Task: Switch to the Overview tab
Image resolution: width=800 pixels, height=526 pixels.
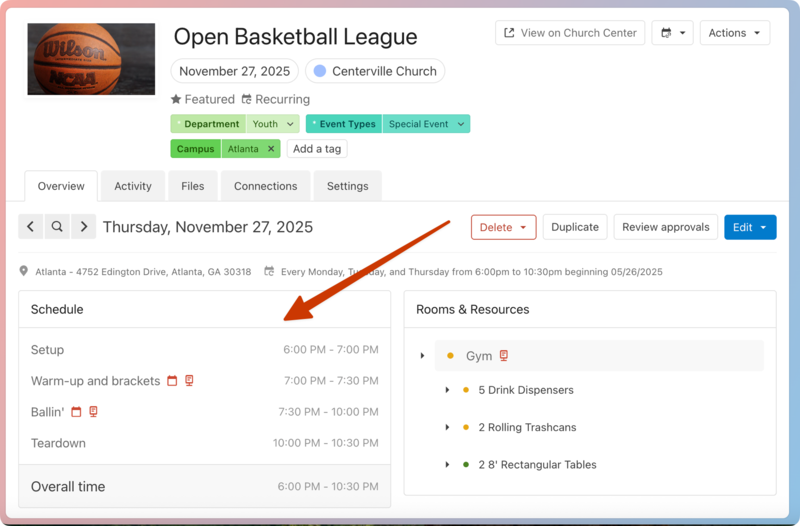Action: point(61,186)
